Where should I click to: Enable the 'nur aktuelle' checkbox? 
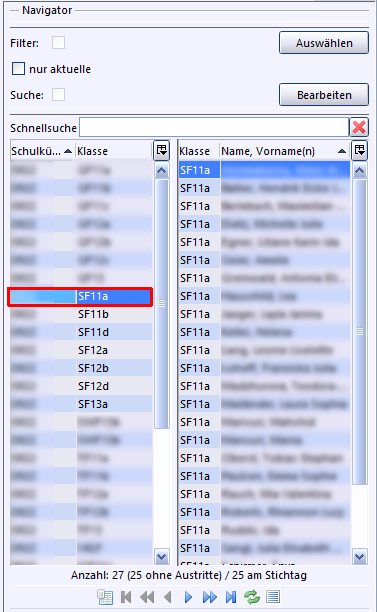18,69
